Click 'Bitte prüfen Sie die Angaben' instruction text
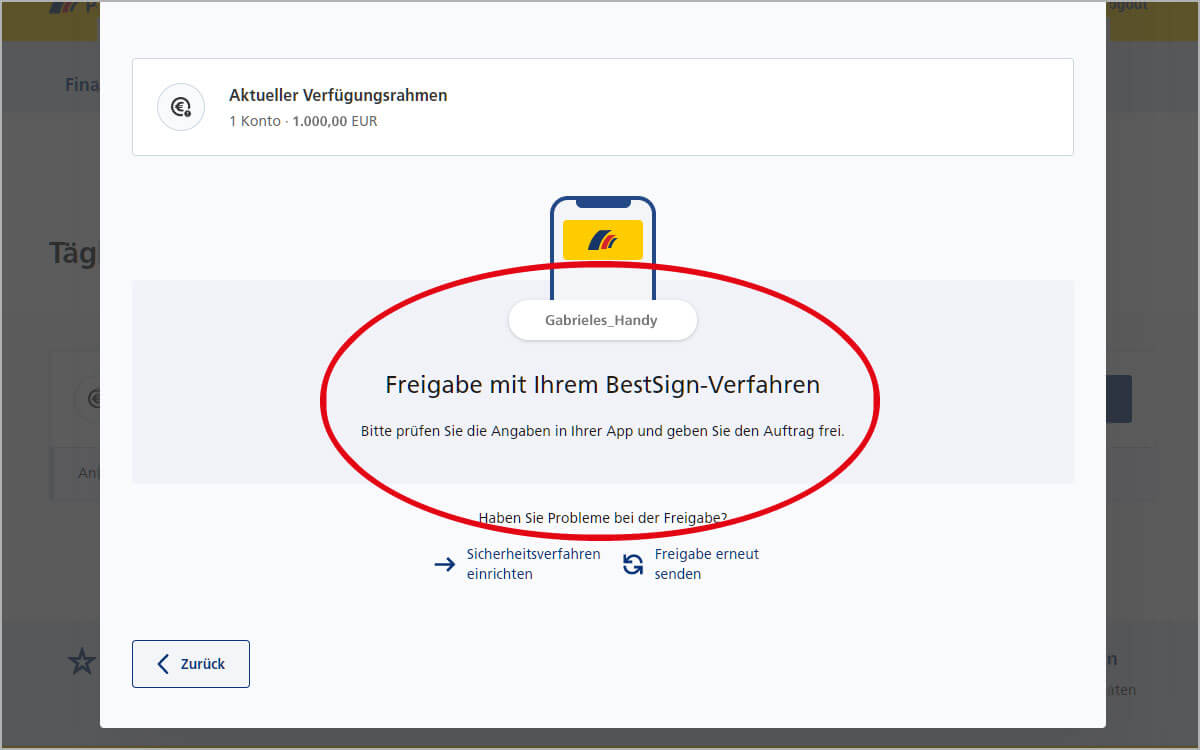The height and width of the screenshot is (750, 1200). 602,432
